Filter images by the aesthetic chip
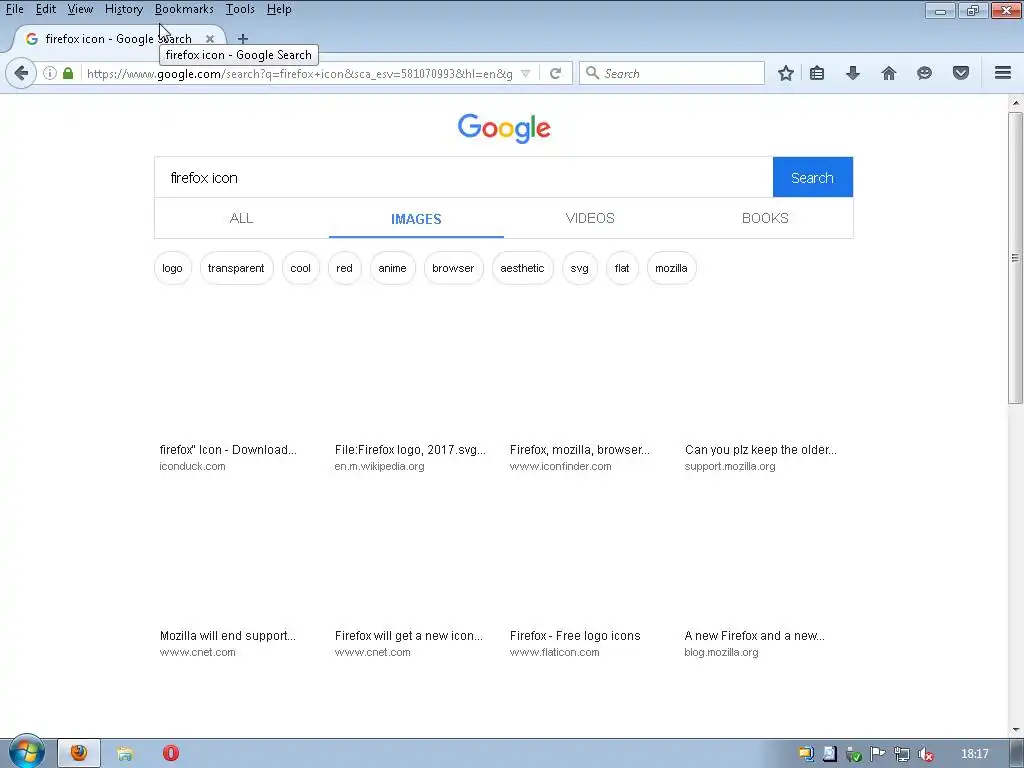The image size is (1024, 768). coord(522,268)
